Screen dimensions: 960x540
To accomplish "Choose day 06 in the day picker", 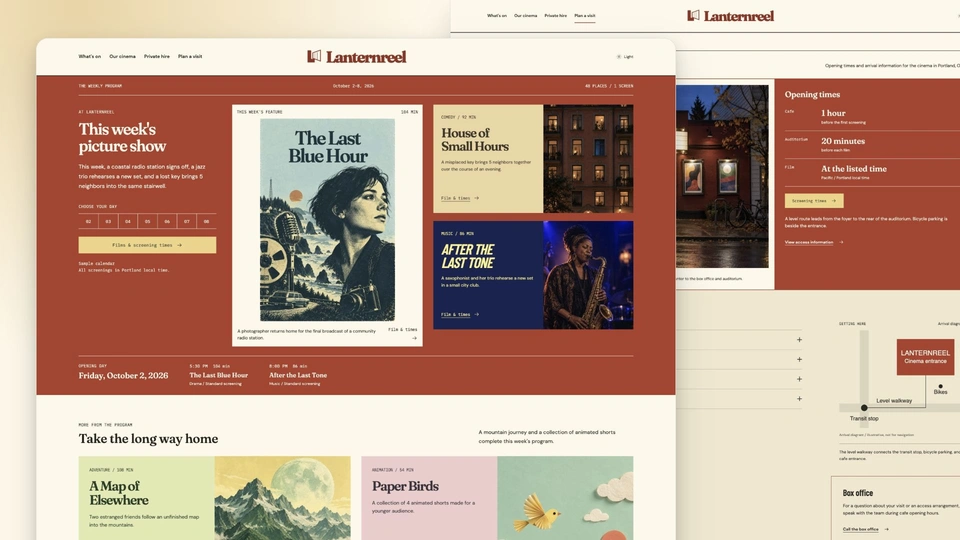I will tap(167, 221).
